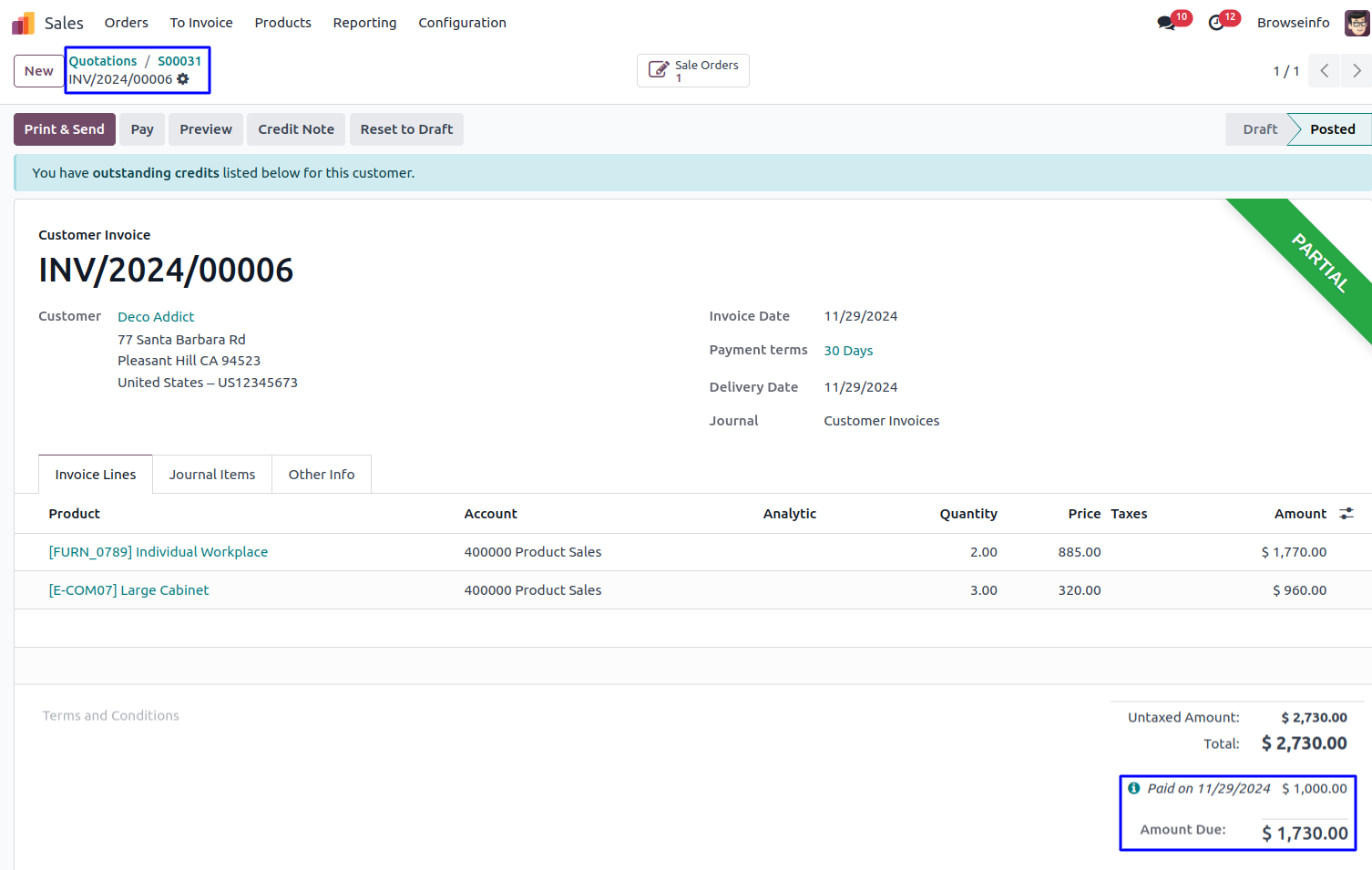Switch to the Other Info tab

point(321,475)
